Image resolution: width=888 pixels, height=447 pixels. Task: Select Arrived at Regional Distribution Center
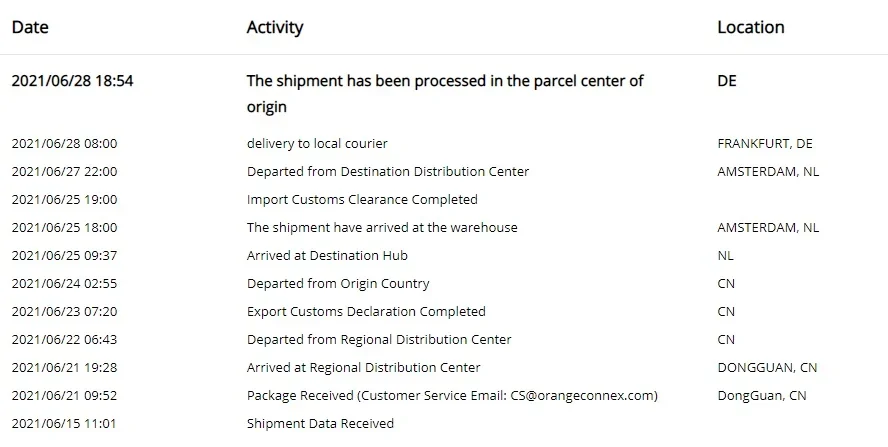pyautogui.click(x=363, y=367)
